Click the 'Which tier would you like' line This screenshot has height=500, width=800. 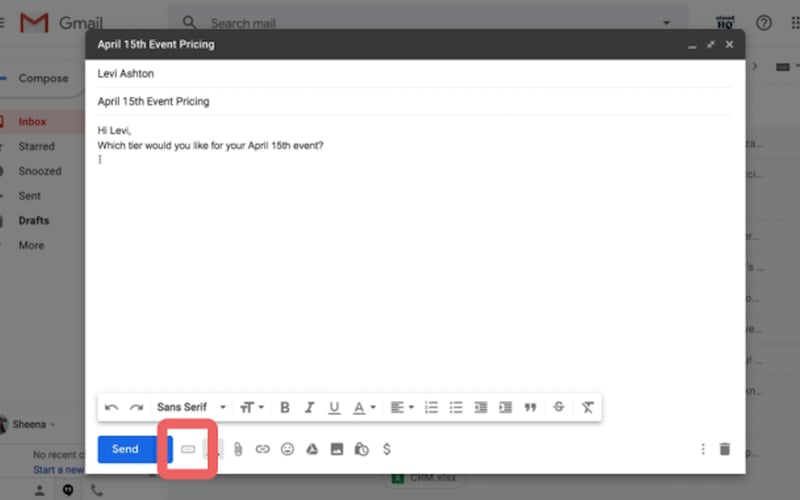[x=210, y=145]
